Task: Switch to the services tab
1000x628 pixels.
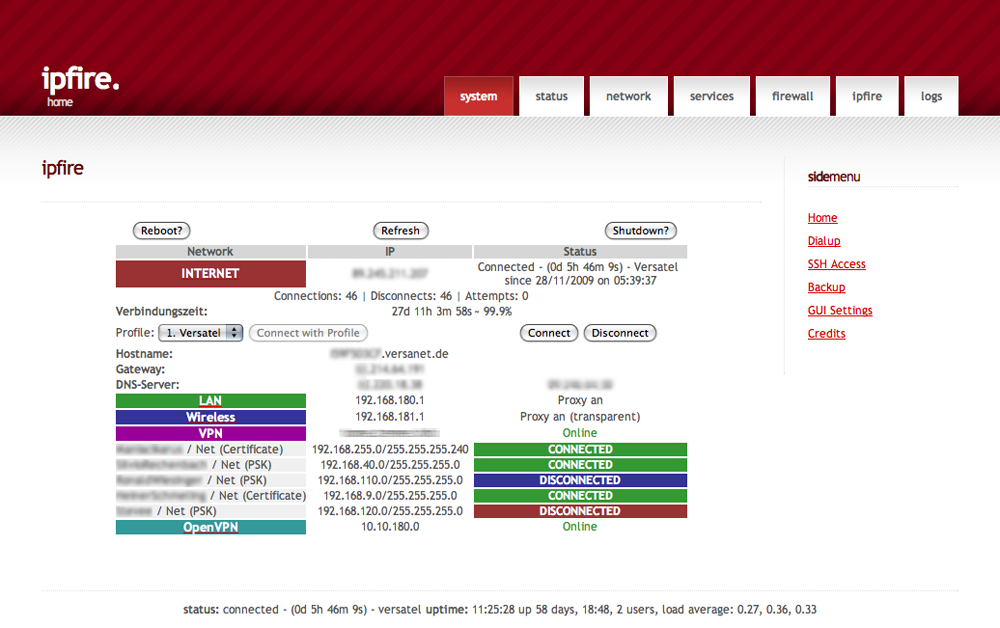Action: (711, 96)
